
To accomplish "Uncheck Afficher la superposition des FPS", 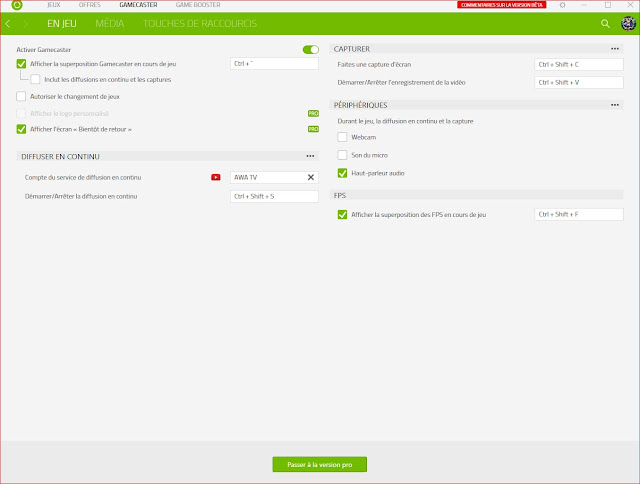I will click(342, 214).
